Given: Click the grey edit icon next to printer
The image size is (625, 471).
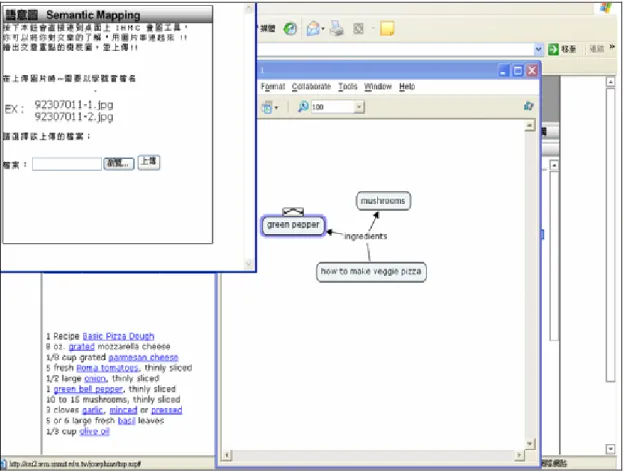Looking at the screenshot, I should tap(358, 29).
